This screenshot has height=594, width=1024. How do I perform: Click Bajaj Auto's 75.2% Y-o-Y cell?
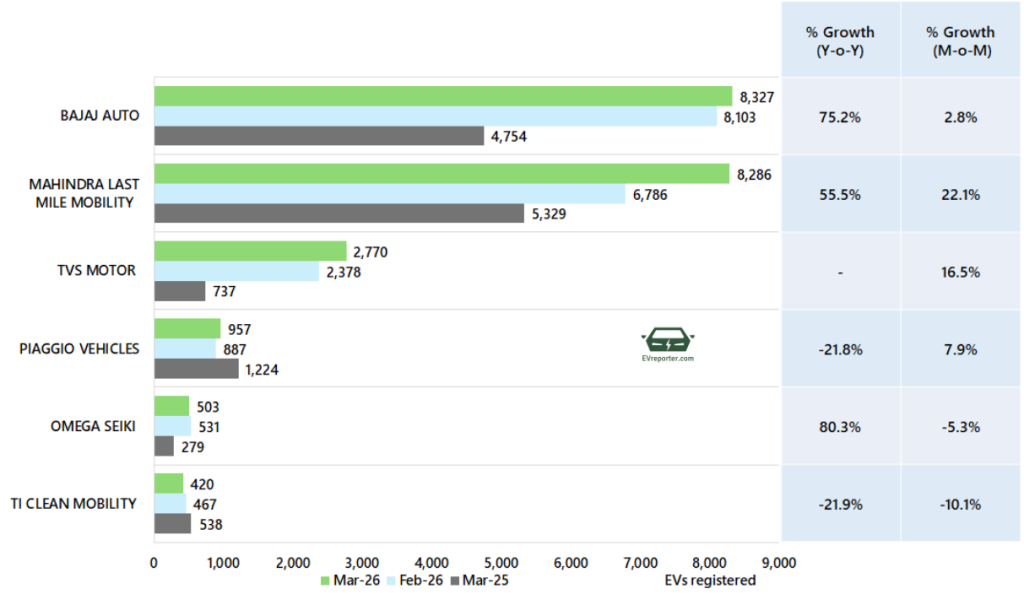[839, 116]
